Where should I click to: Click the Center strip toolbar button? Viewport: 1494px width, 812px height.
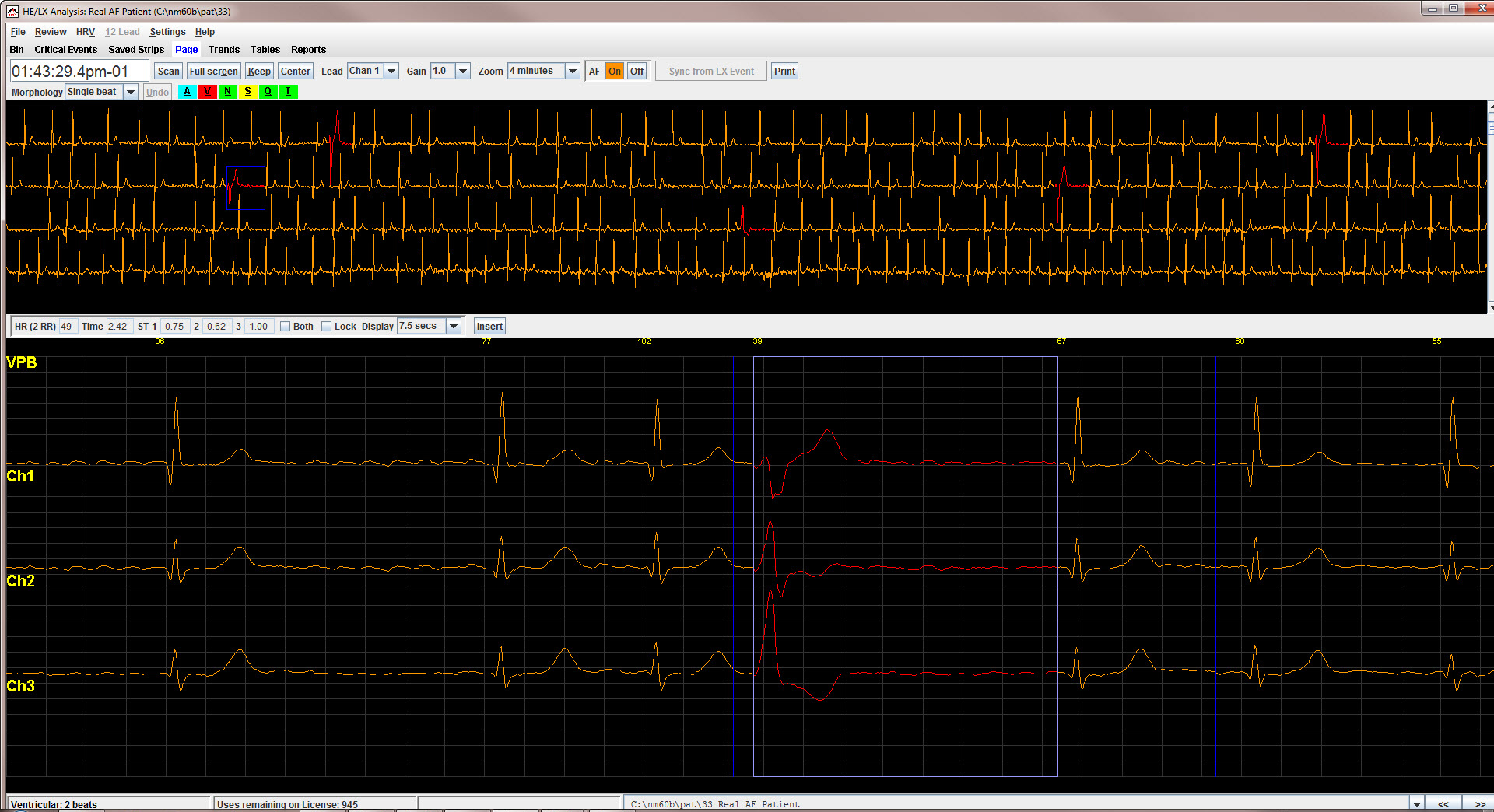(x=295, y=71)
